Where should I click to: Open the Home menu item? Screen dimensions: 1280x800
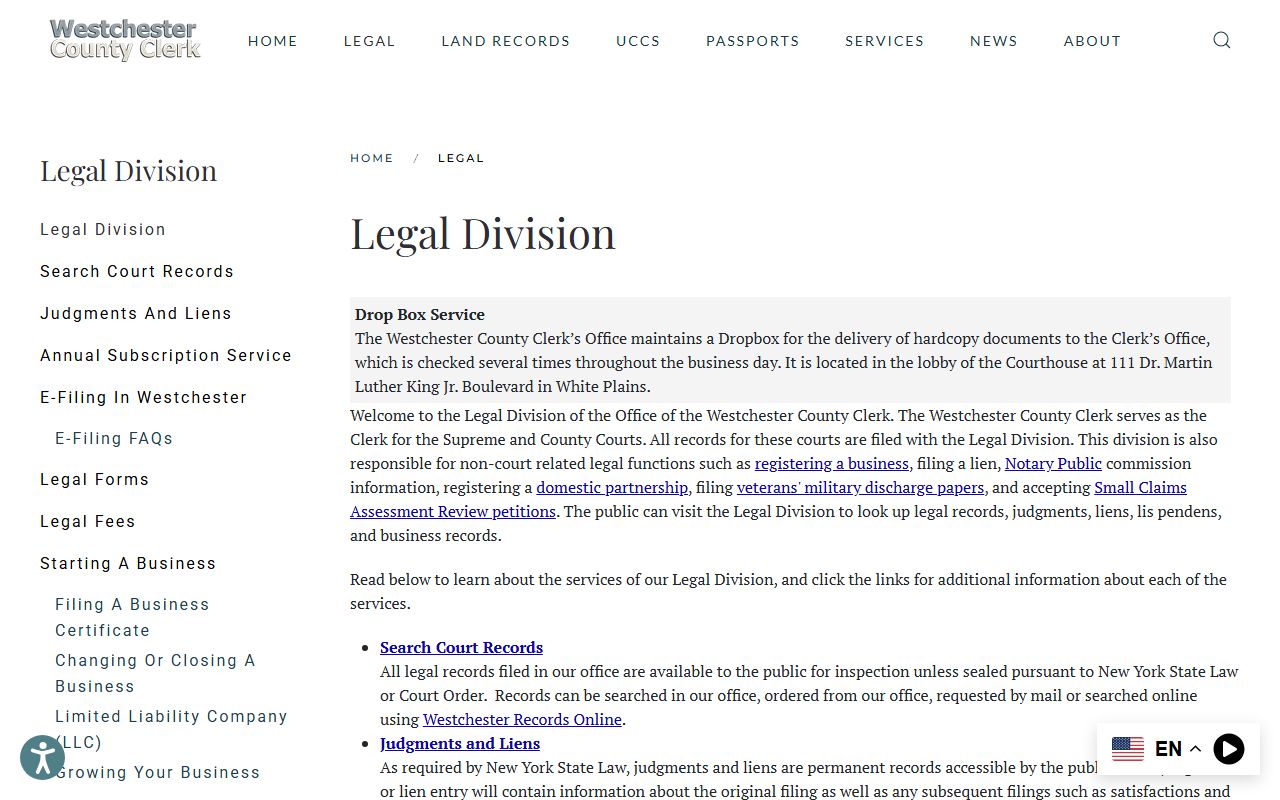[273, 41]
